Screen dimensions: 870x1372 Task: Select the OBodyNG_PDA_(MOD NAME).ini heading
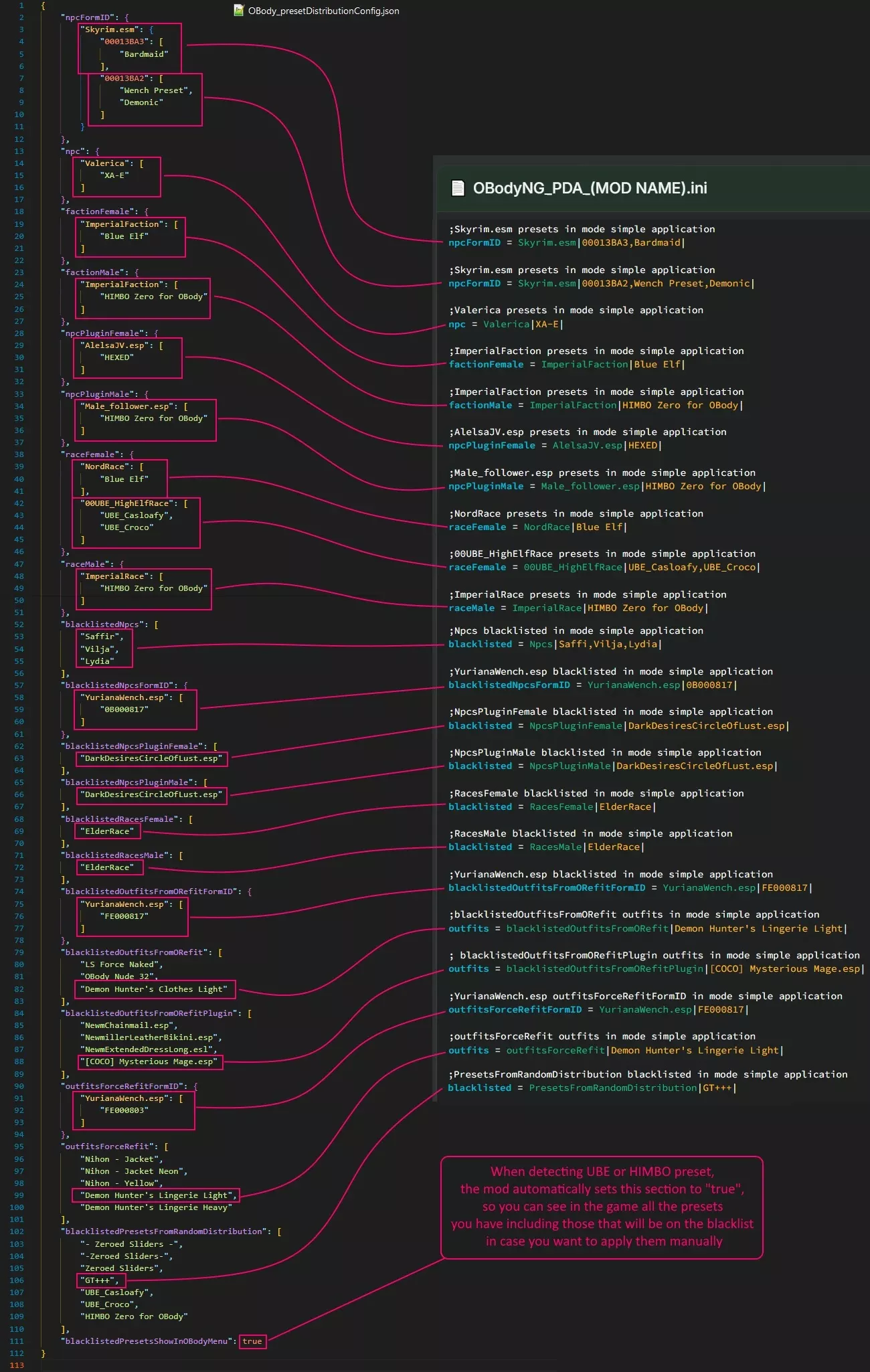(x=590, y=188)
